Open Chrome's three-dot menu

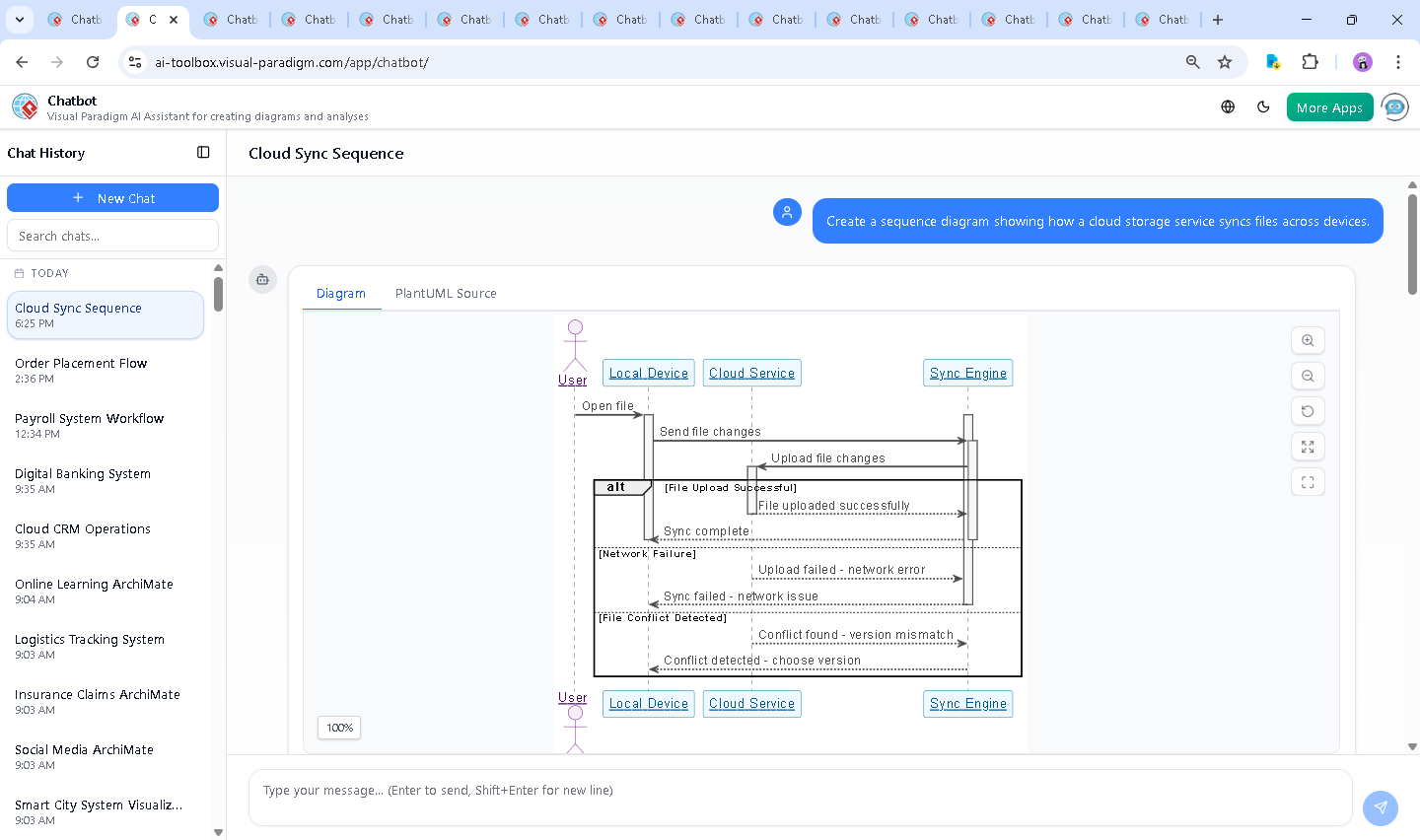[x=1397, y=62]
